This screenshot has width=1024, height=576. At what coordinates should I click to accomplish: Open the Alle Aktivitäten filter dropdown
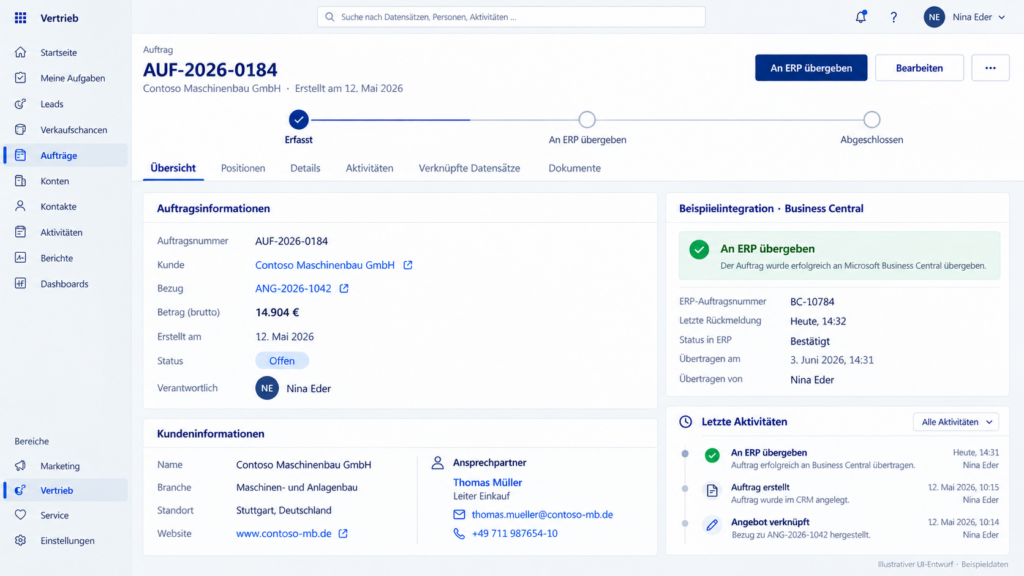coord(955,422)
